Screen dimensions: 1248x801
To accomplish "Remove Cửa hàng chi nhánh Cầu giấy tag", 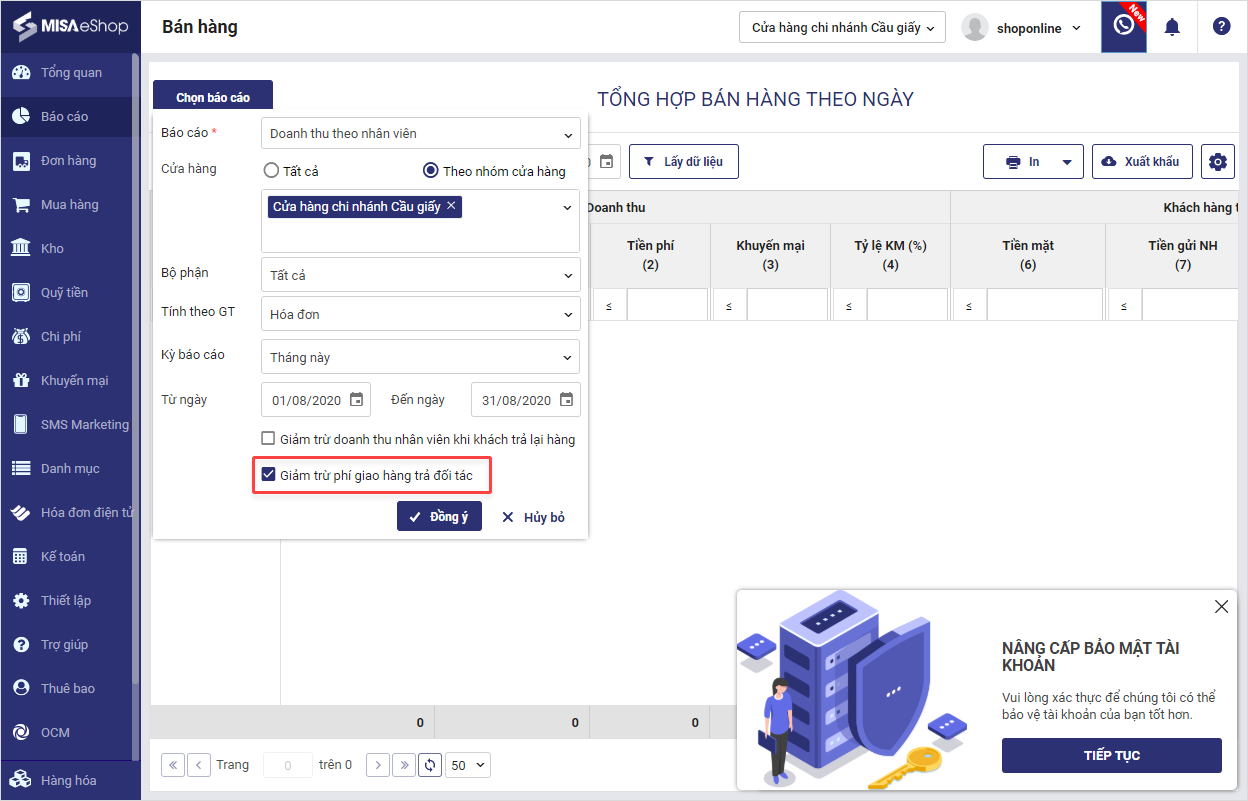I will tap(451, 206).
